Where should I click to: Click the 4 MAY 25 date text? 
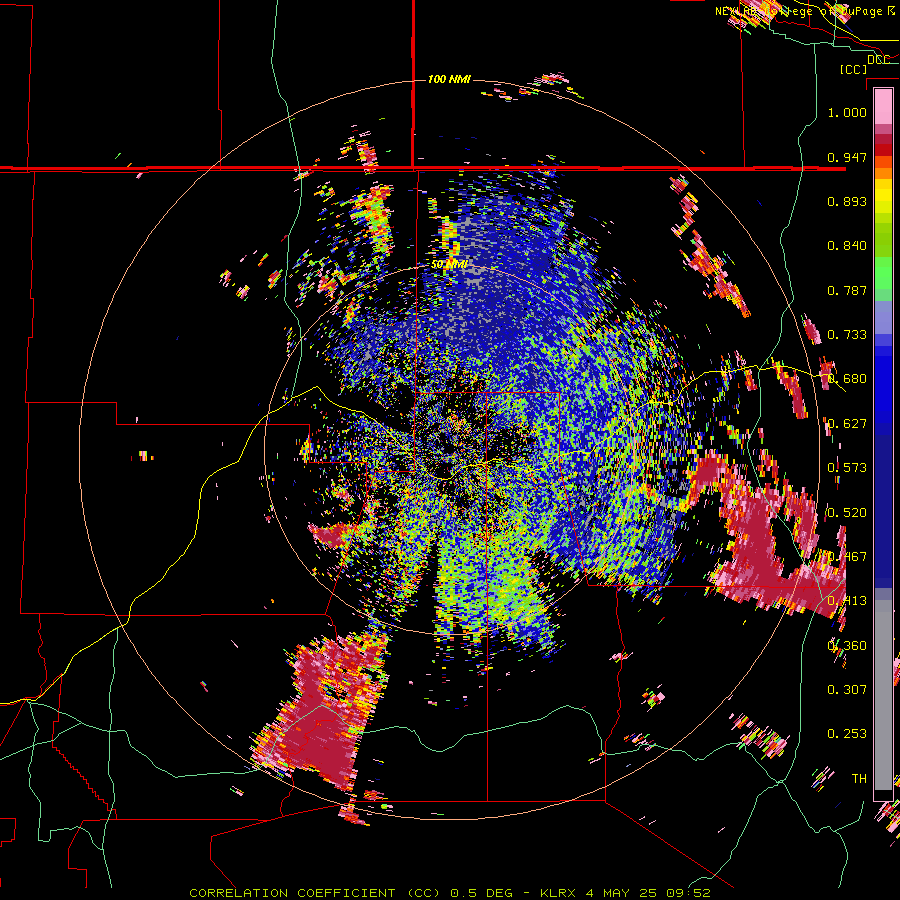622,893
